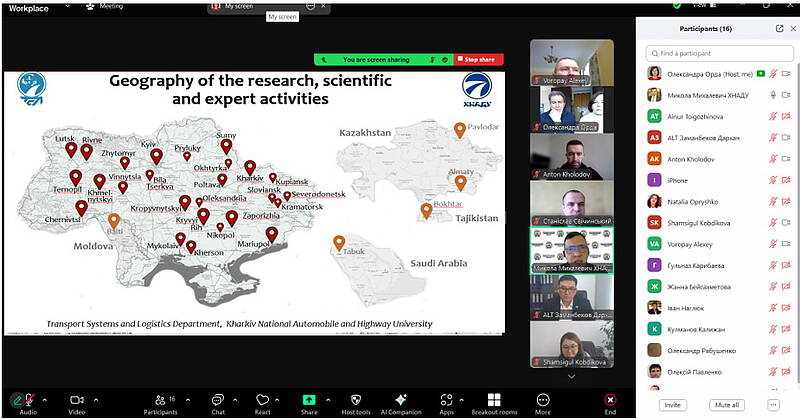Click the AK avatar of Anton Kholodov

coord(654,159)
